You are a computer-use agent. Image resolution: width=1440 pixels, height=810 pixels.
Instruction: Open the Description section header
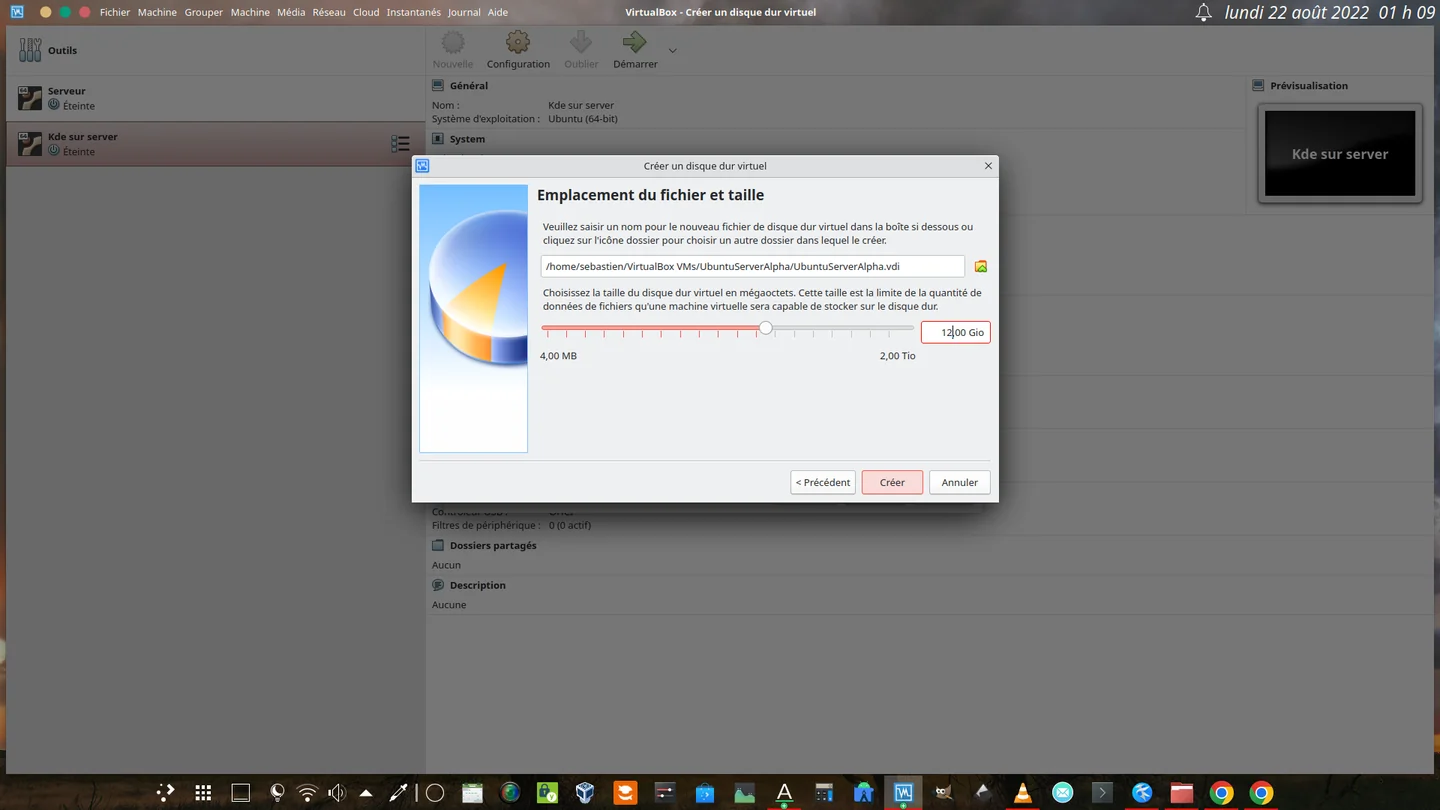click(477, 586)
